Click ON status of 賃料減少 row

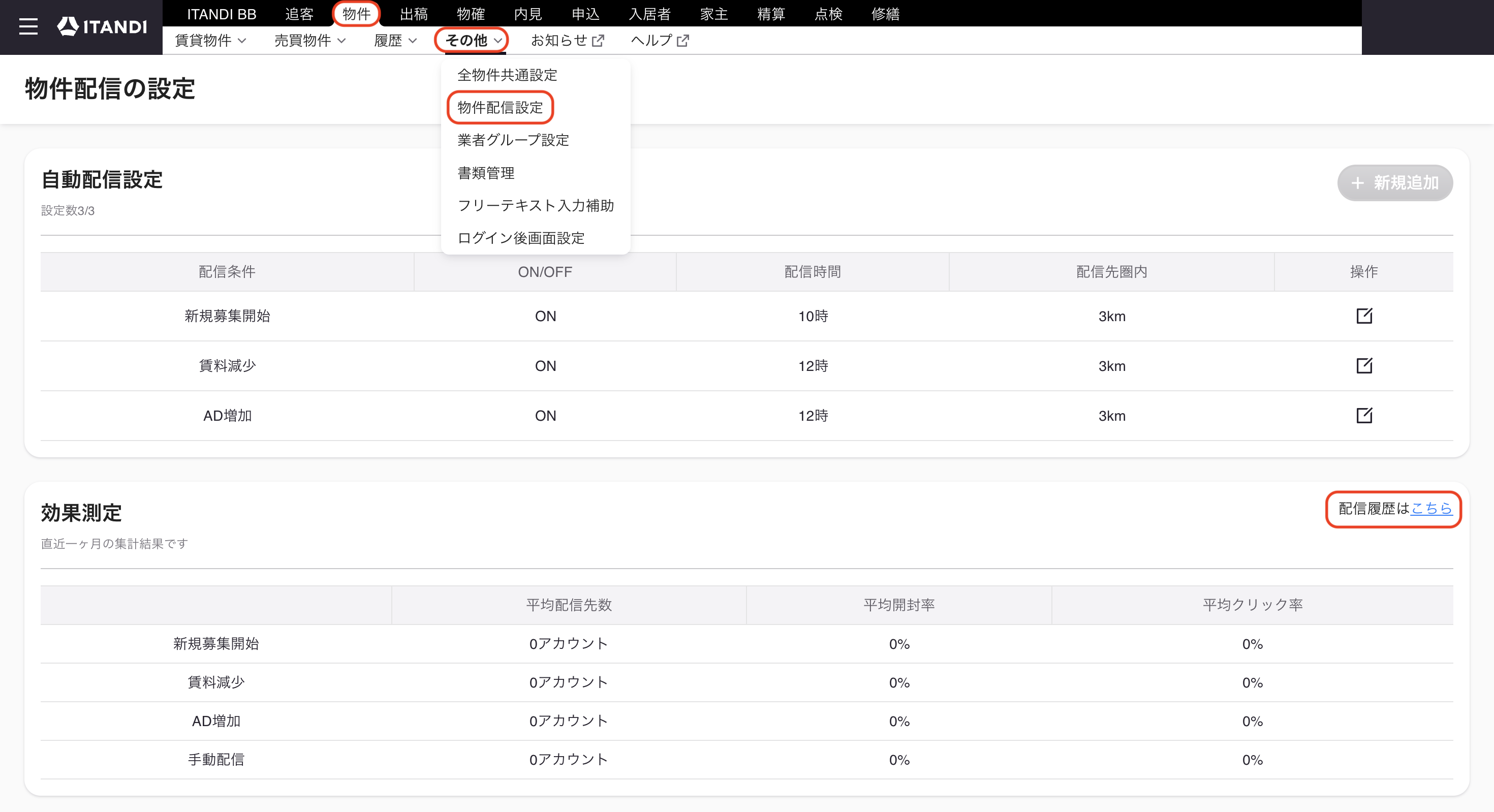pos(545,366)
